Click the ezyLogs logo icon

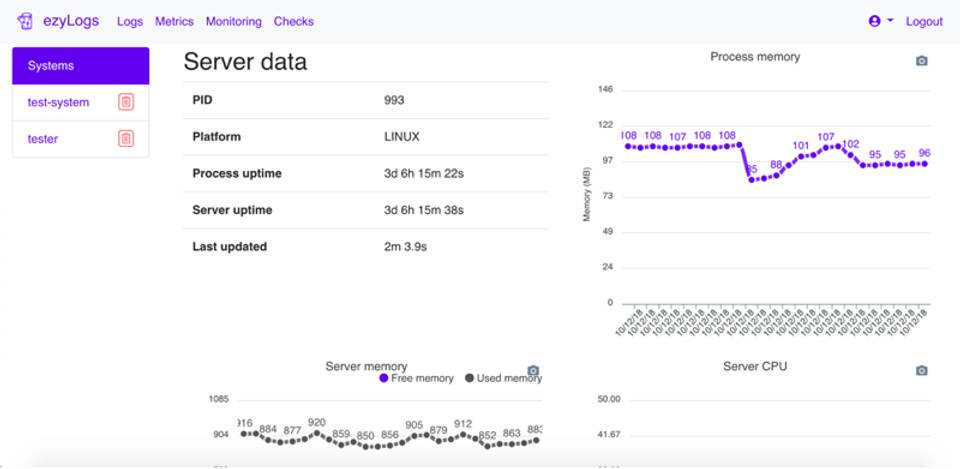pyautogui.click(x=26, y=21)
